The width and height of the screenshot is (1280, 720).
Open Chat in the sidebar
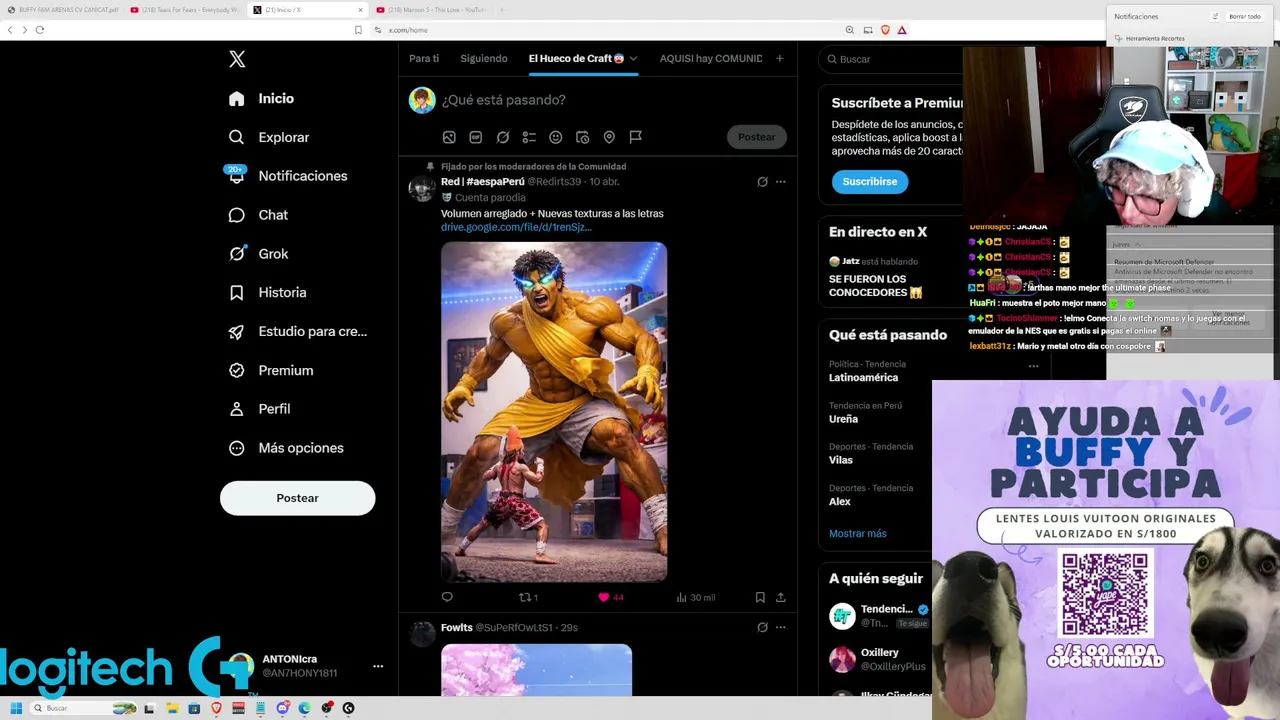[x=258, y=215]
